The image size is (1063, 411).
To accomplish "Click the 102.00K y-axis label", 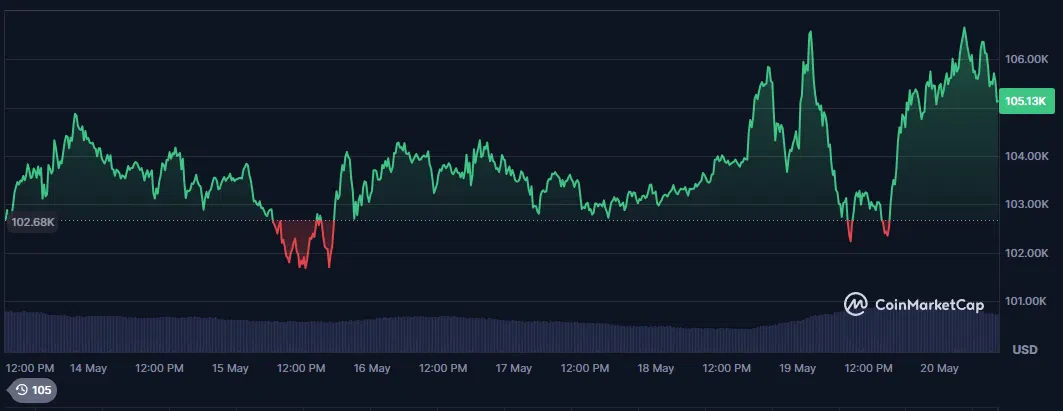I will [x=1027, y=254].
